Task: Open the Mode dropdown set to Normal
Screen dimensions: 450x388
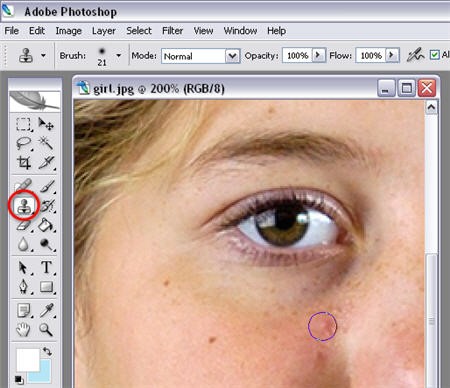Action: click(x=200, y=56)
